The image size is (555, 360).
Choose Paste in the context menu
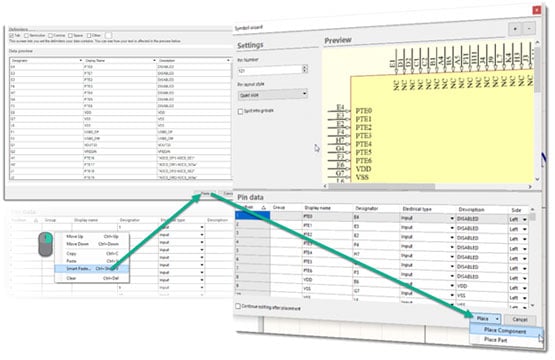click(92, 261)
